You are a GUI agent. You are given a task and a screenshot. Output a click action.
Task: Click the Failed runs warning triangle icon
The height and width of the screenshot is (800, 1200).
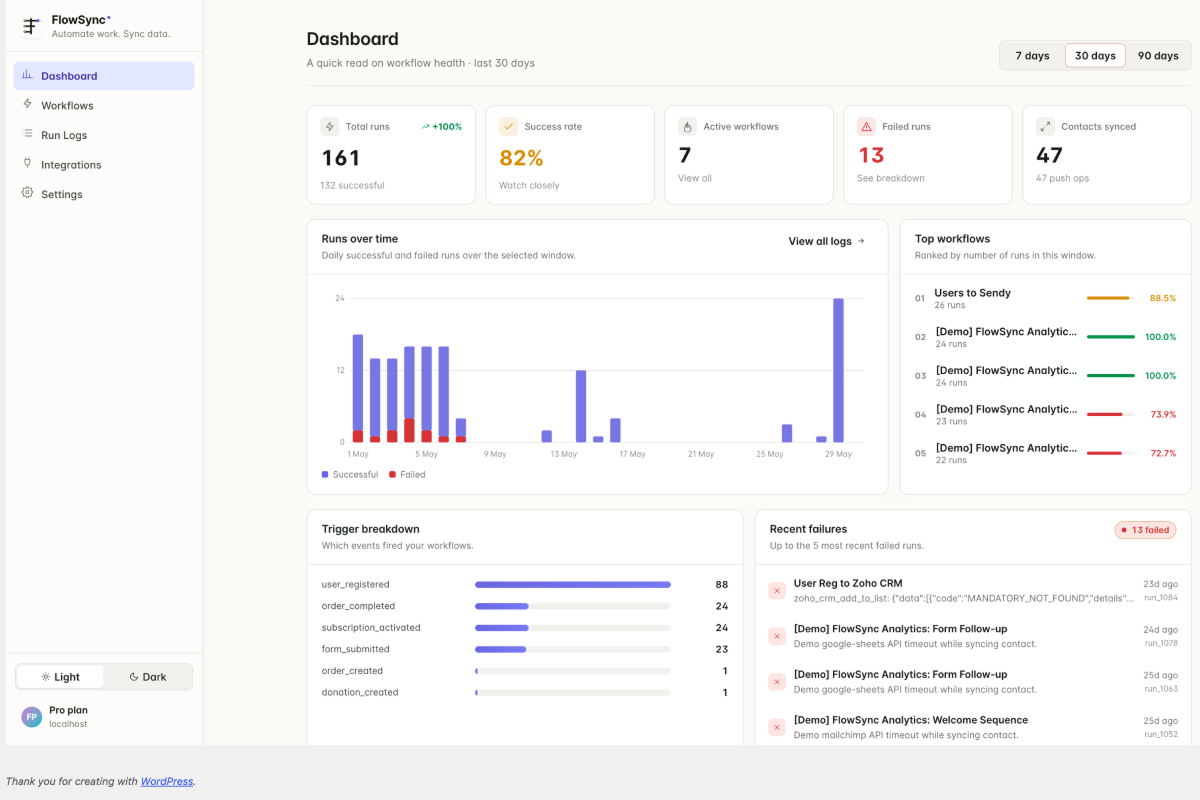866,127
